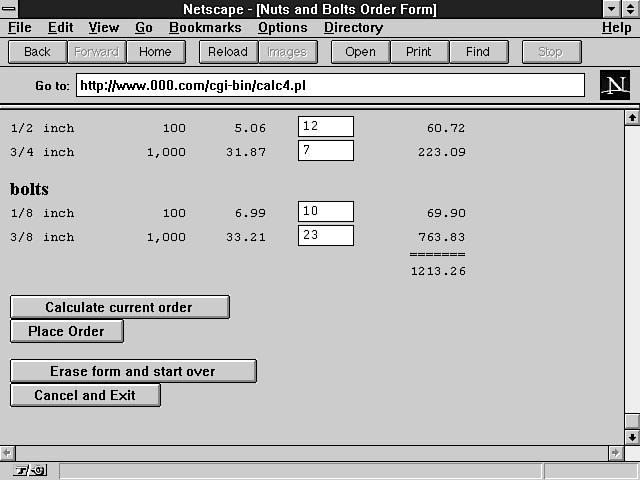Open the Options menu

click(282, 28)
